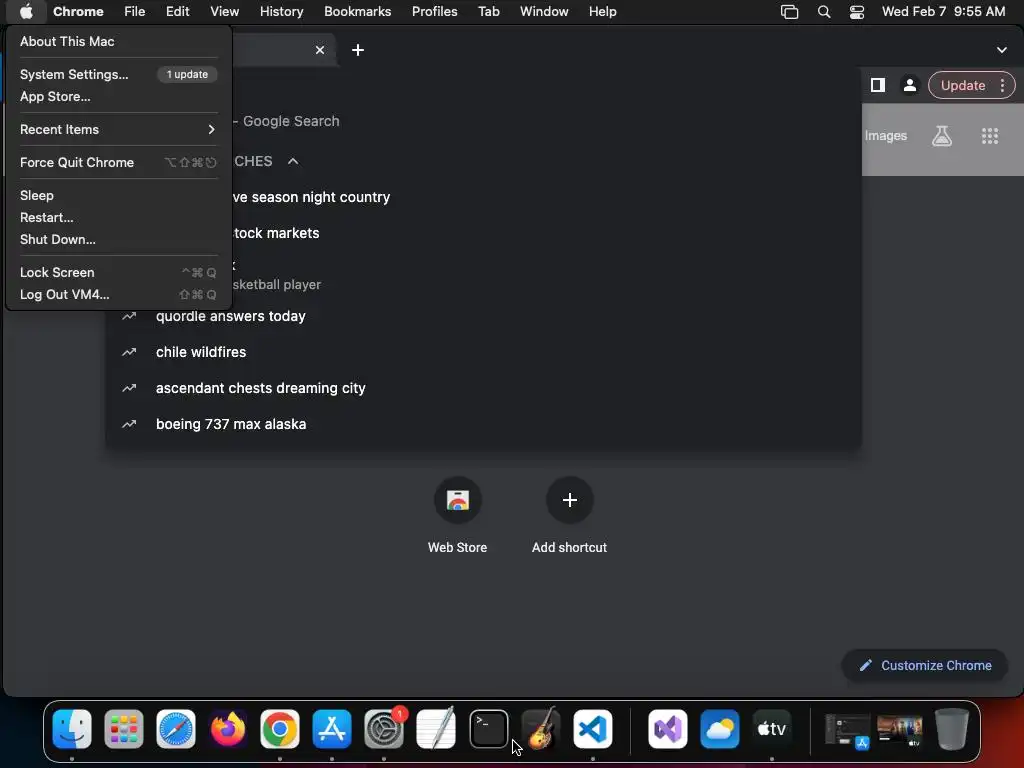Open the Edit menu

[177, 12]
